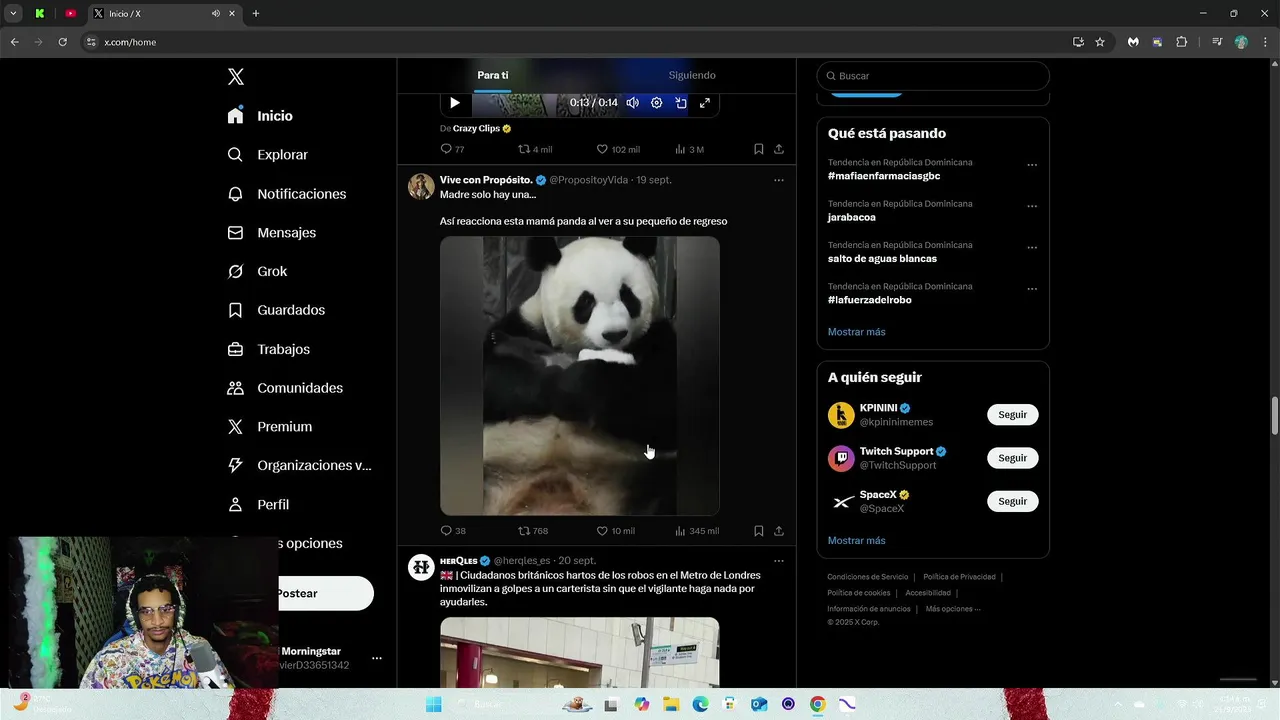Follow SpaceX account
The width and height of the screenshot is (1280, 720).
1012,501
